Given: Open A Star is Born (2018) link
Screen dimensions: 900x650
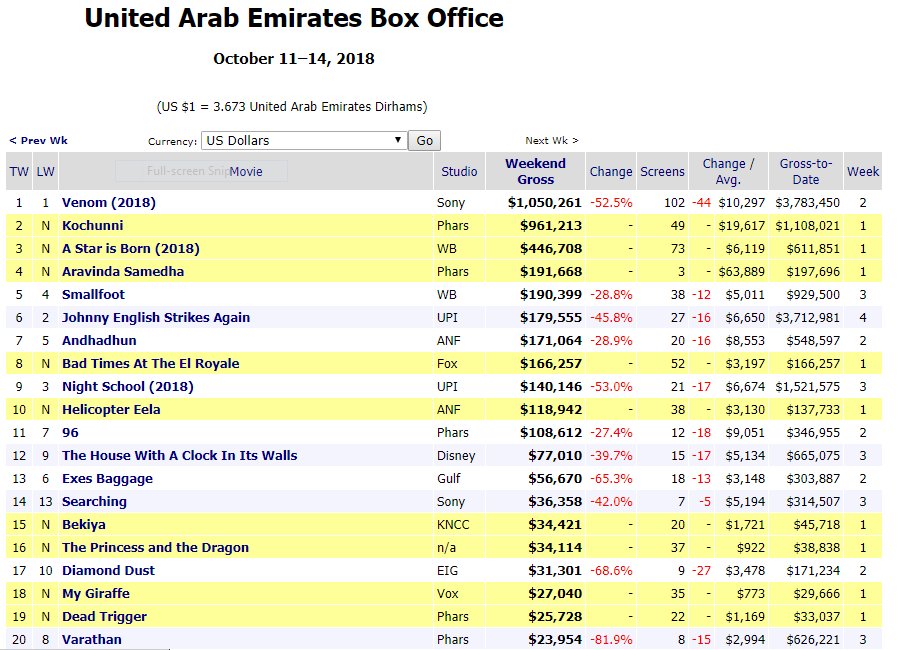Looking at the screenshot, I should 131,249.
